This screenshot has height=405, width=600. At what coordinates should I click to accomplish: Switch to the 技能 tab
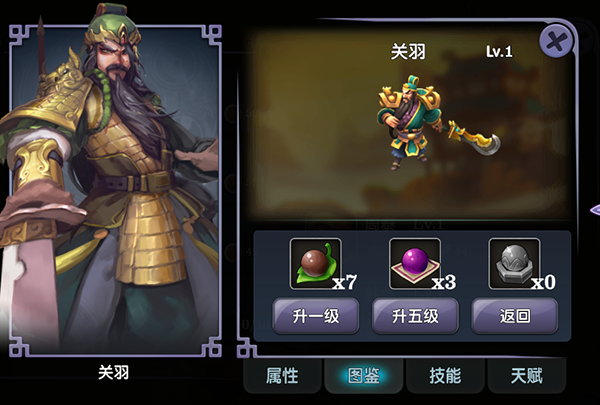point(445,376)
